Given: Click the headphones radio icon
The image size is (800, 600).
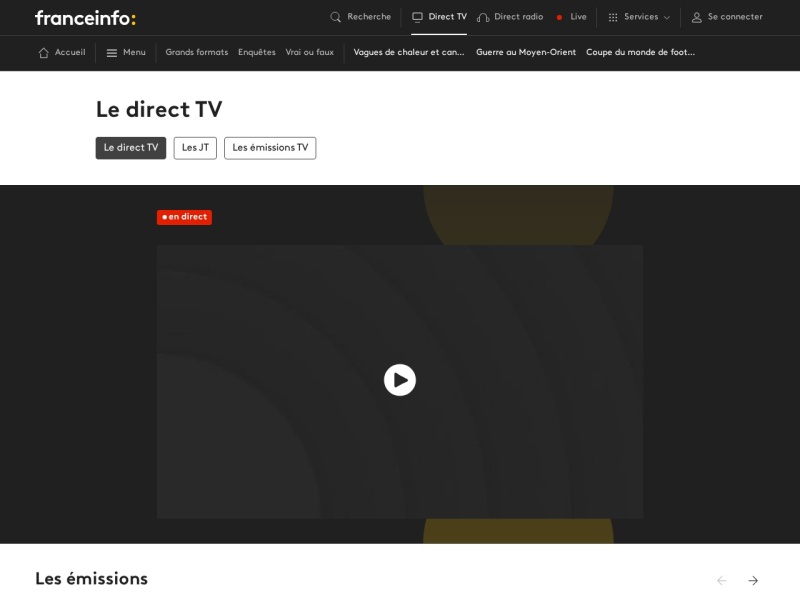Looking at the screenshot, I should point(483,17).
